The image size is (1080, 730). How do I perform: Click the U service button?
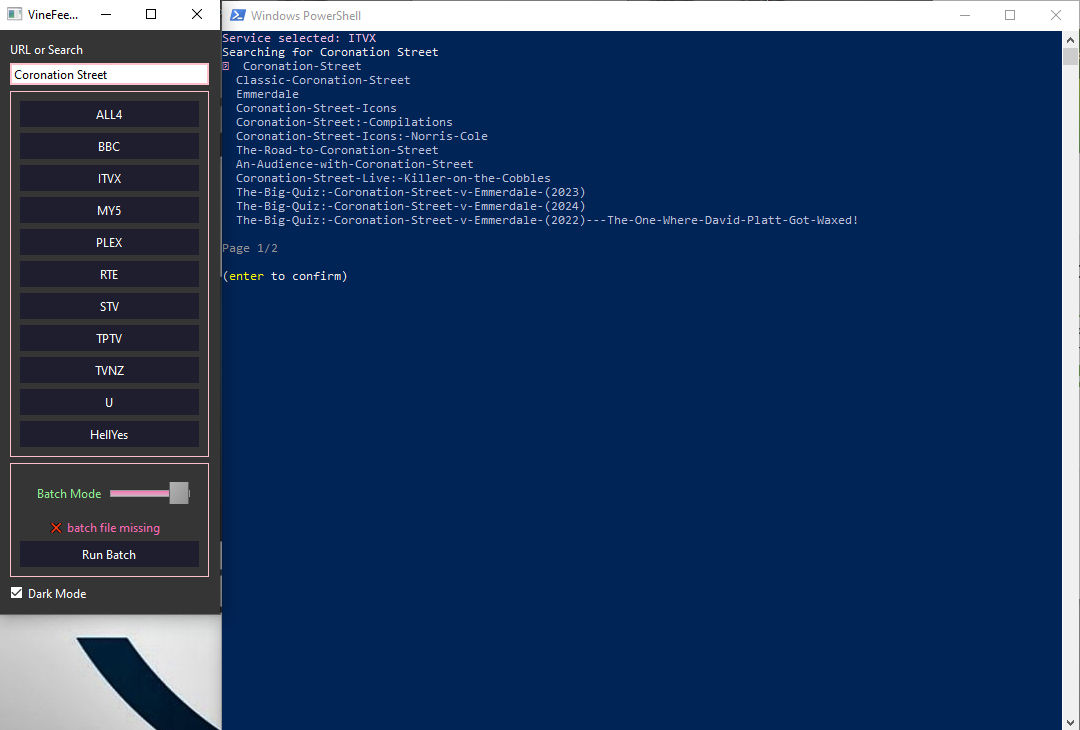click(109, 402)
